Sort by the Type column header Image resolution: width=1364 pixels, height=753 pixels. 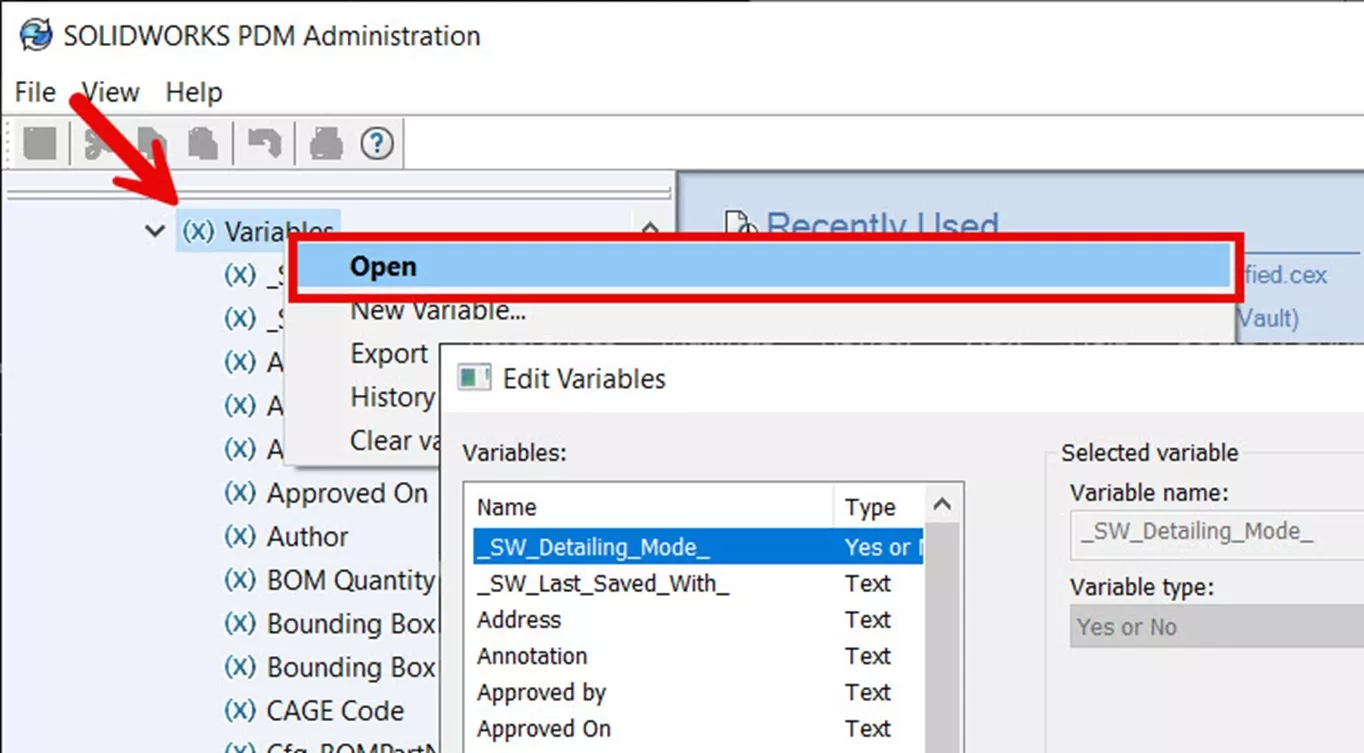[880, 507]
